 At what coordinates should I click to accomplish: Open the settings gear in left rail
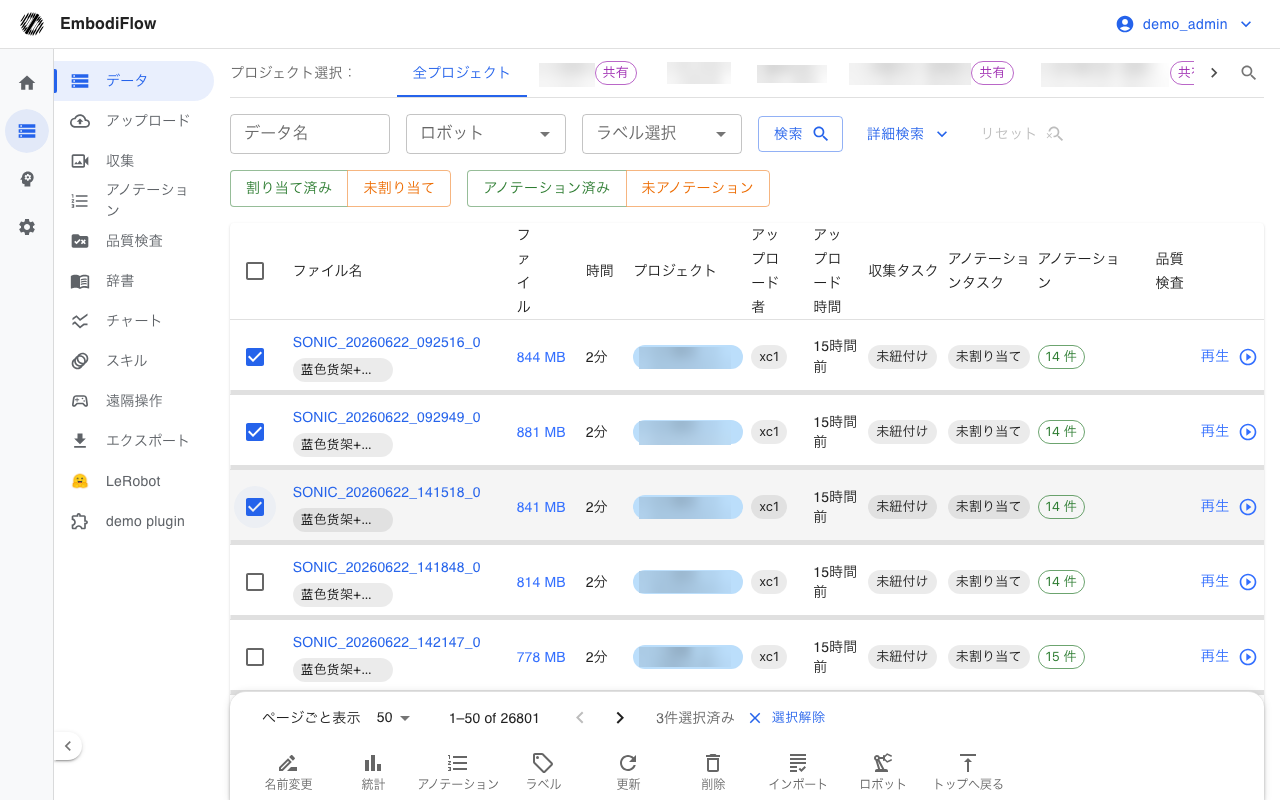coord(27,227)
